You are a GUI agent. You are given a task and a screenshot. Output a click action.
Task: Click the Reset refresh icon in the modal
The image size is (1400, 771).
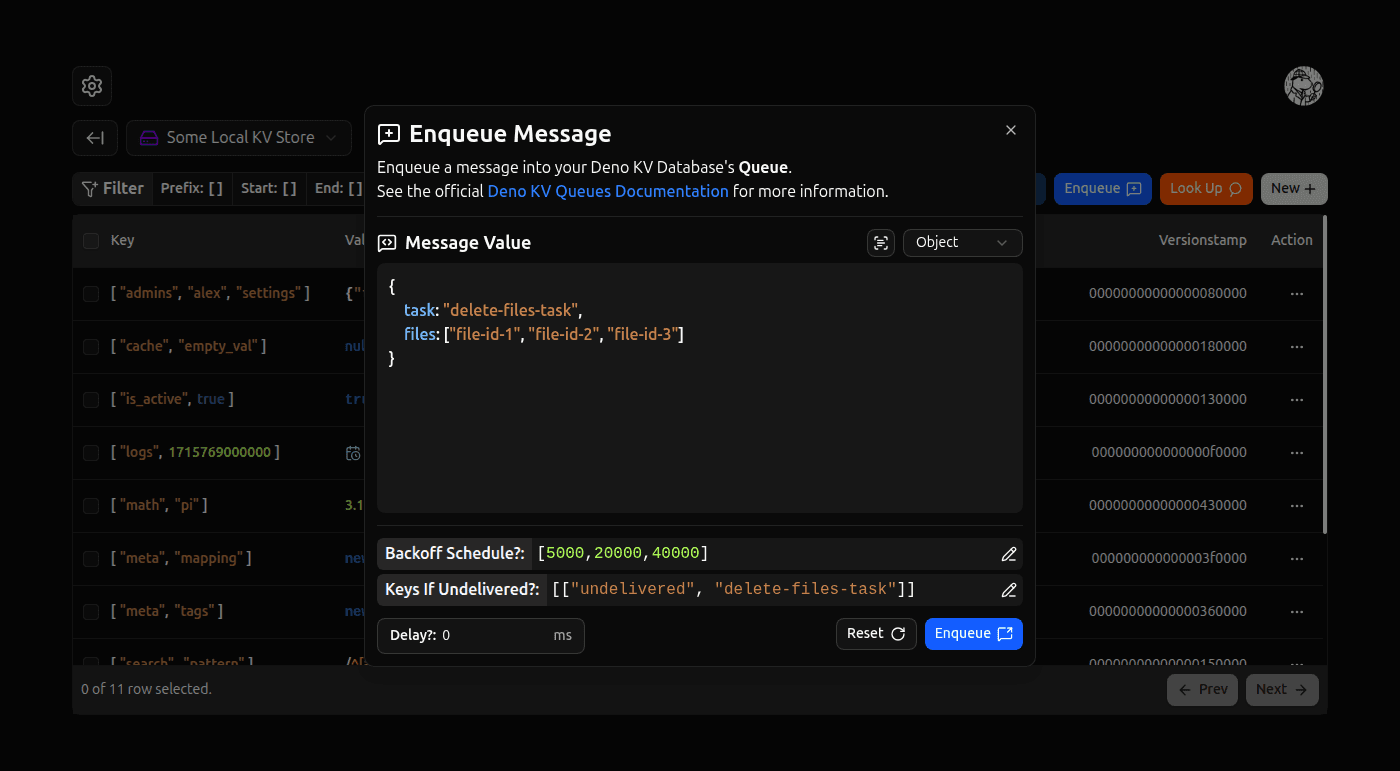pyautogui.click(x=899, y=633)
